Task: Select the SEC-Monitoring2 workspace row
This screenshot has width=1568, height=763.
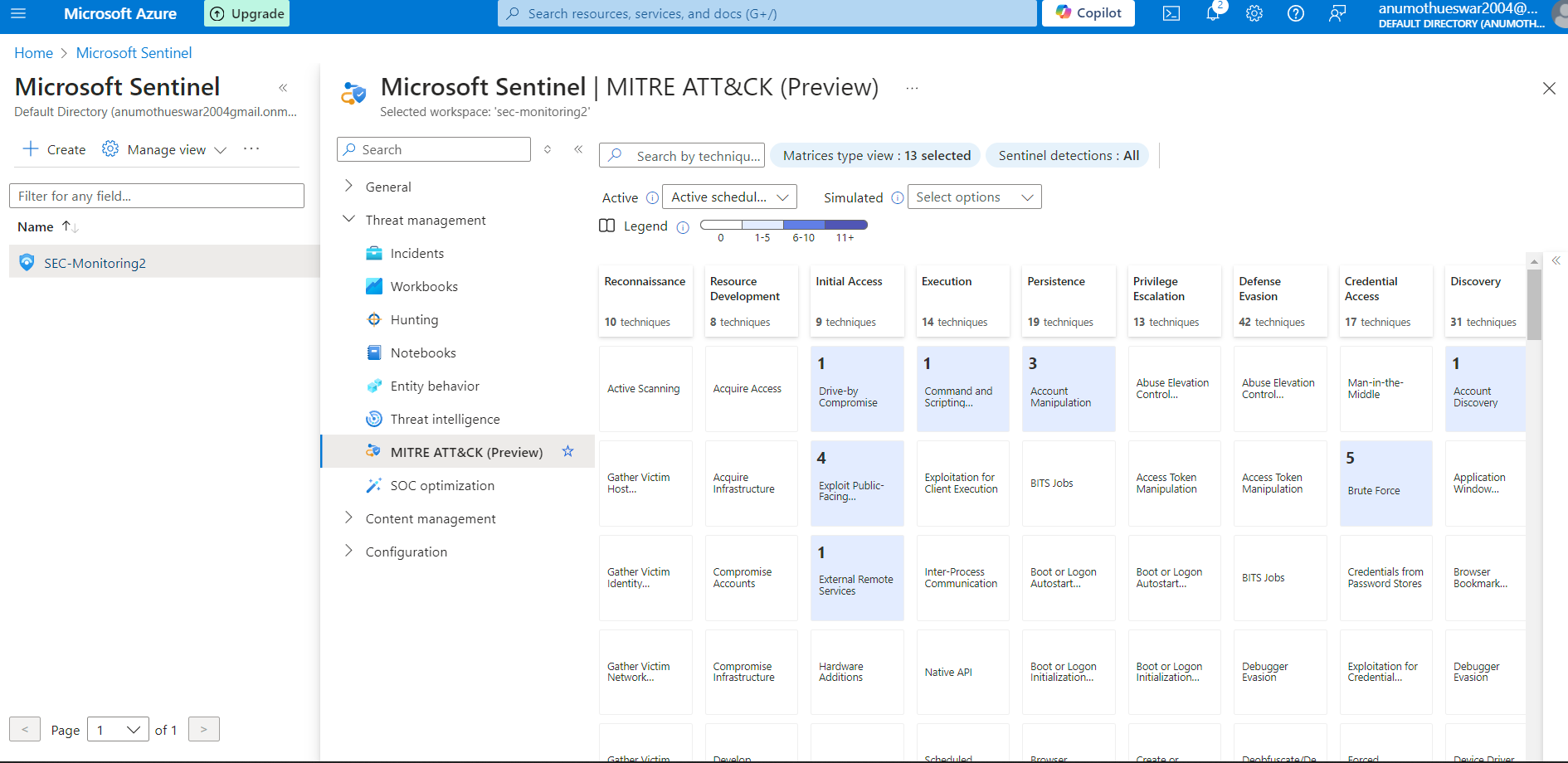Action: click(x=164, y=262)
